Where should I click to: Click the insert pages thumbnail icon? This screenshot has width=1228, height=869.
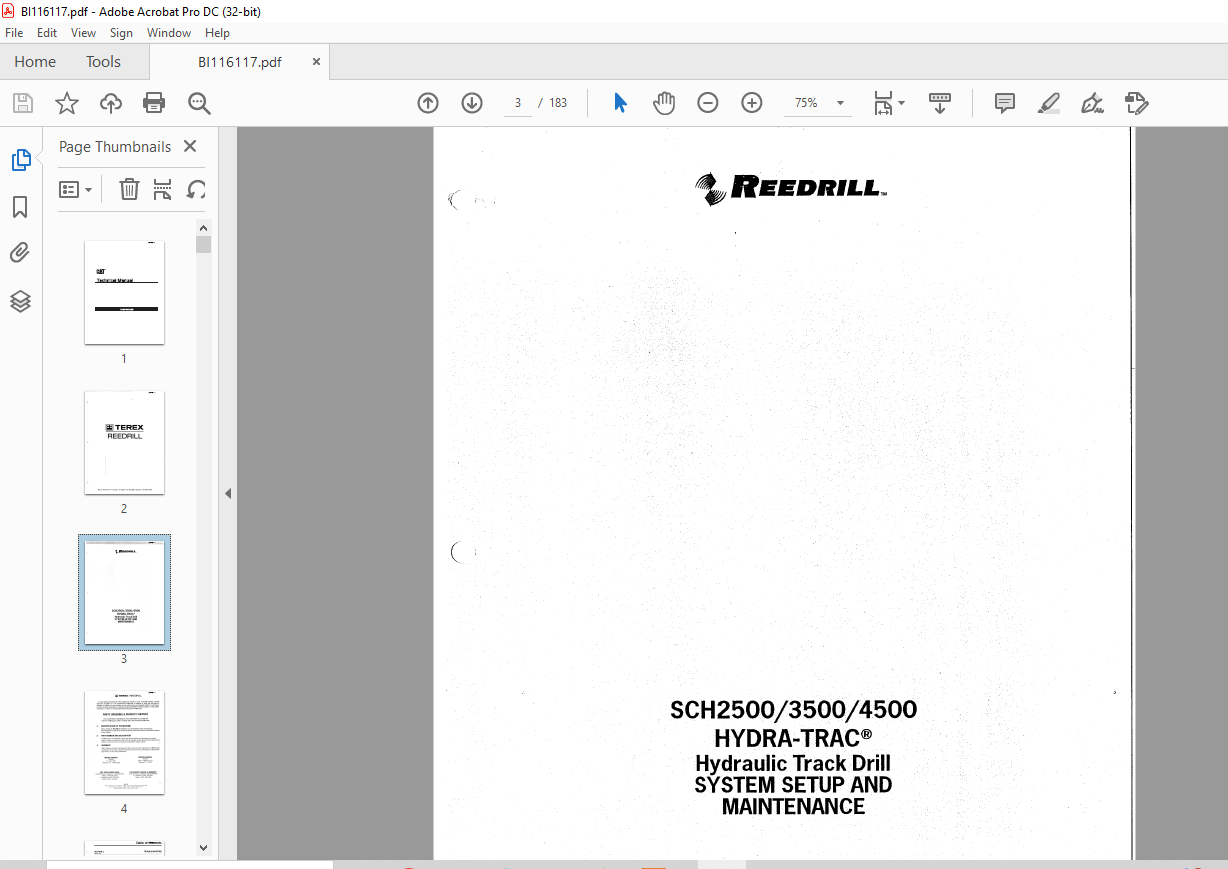pos(163,189)
